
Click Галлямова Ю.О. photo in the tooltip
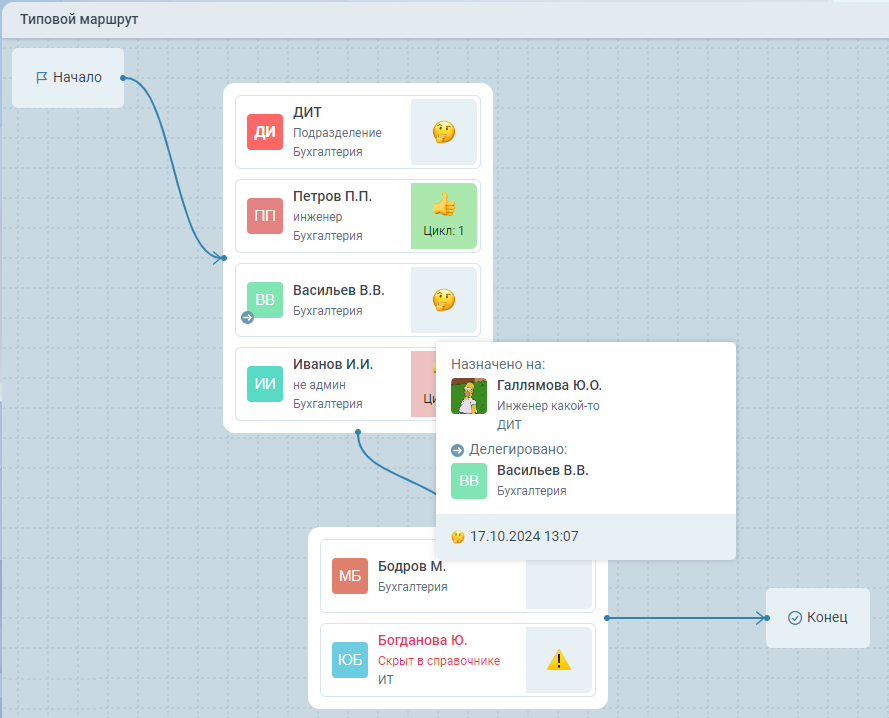click(469, 396)
